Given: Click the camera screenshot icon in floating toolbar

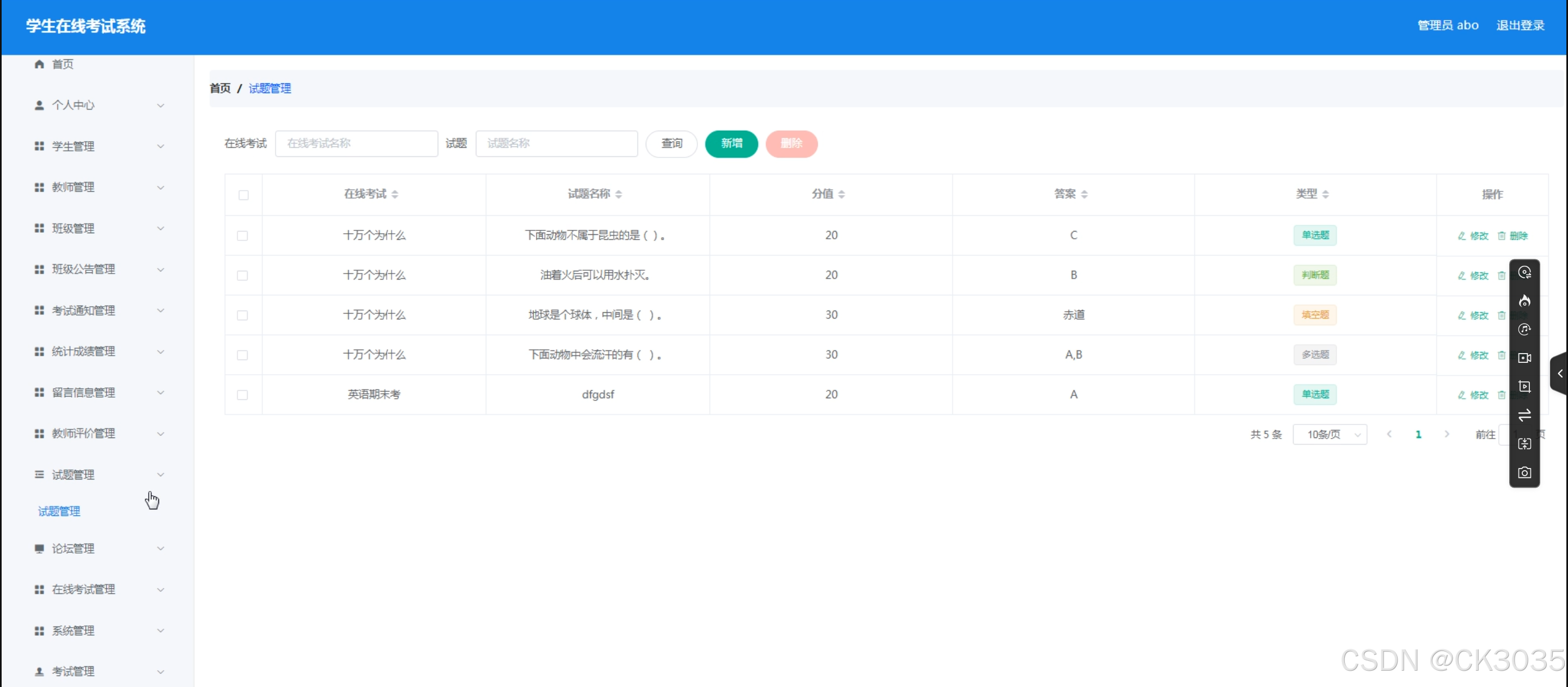Looking at the screenshot, I should [1524, 472].
